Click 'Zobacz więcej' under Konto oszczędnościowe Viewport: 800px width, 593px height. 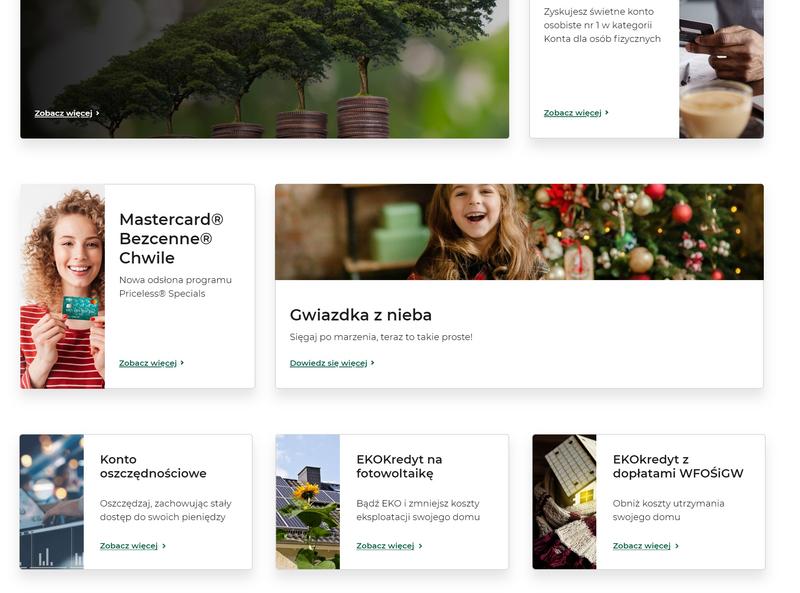tap(129, 546)
